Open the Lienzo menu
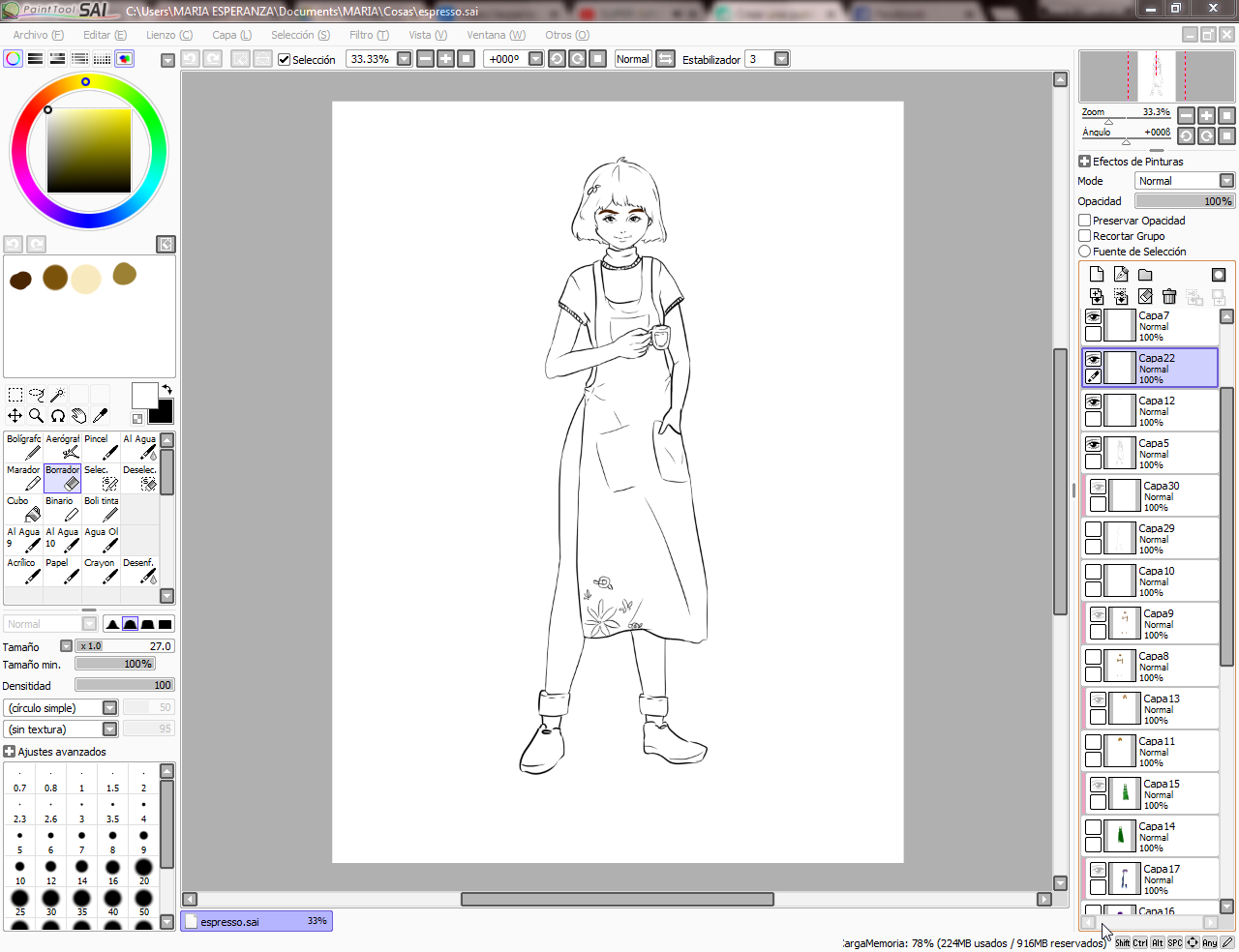1239x952 pixels. 169,35
